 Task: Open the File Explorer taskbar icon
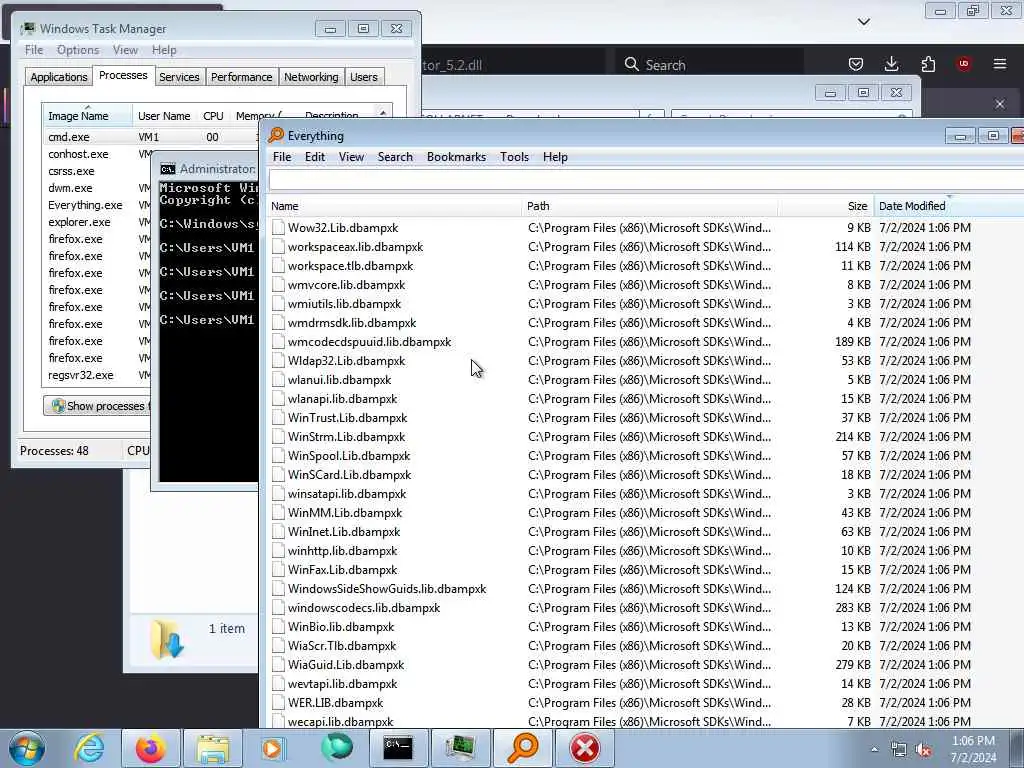click(213, 748)
